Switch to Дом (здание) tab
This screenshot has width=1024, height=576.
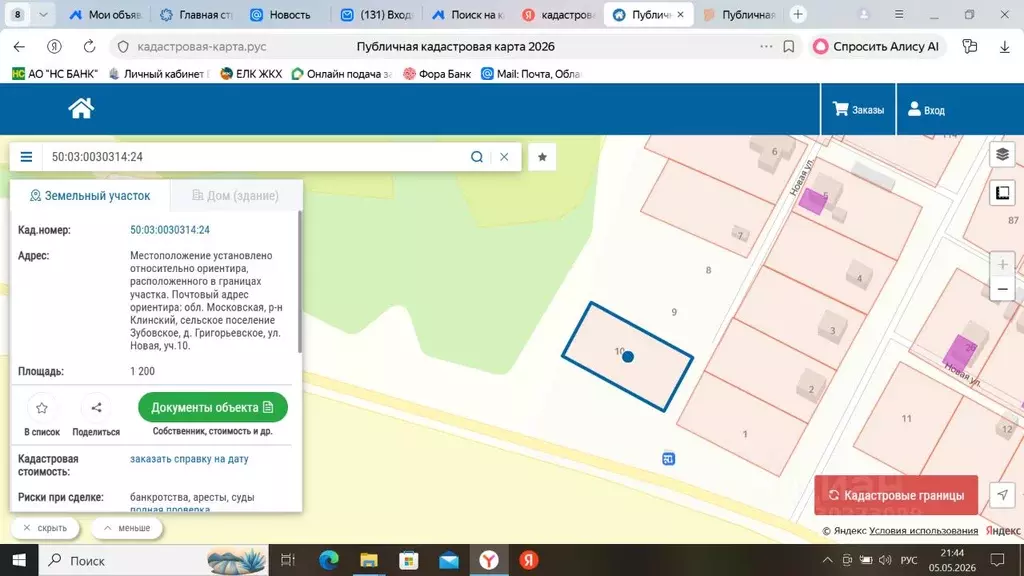click(236, 195)
